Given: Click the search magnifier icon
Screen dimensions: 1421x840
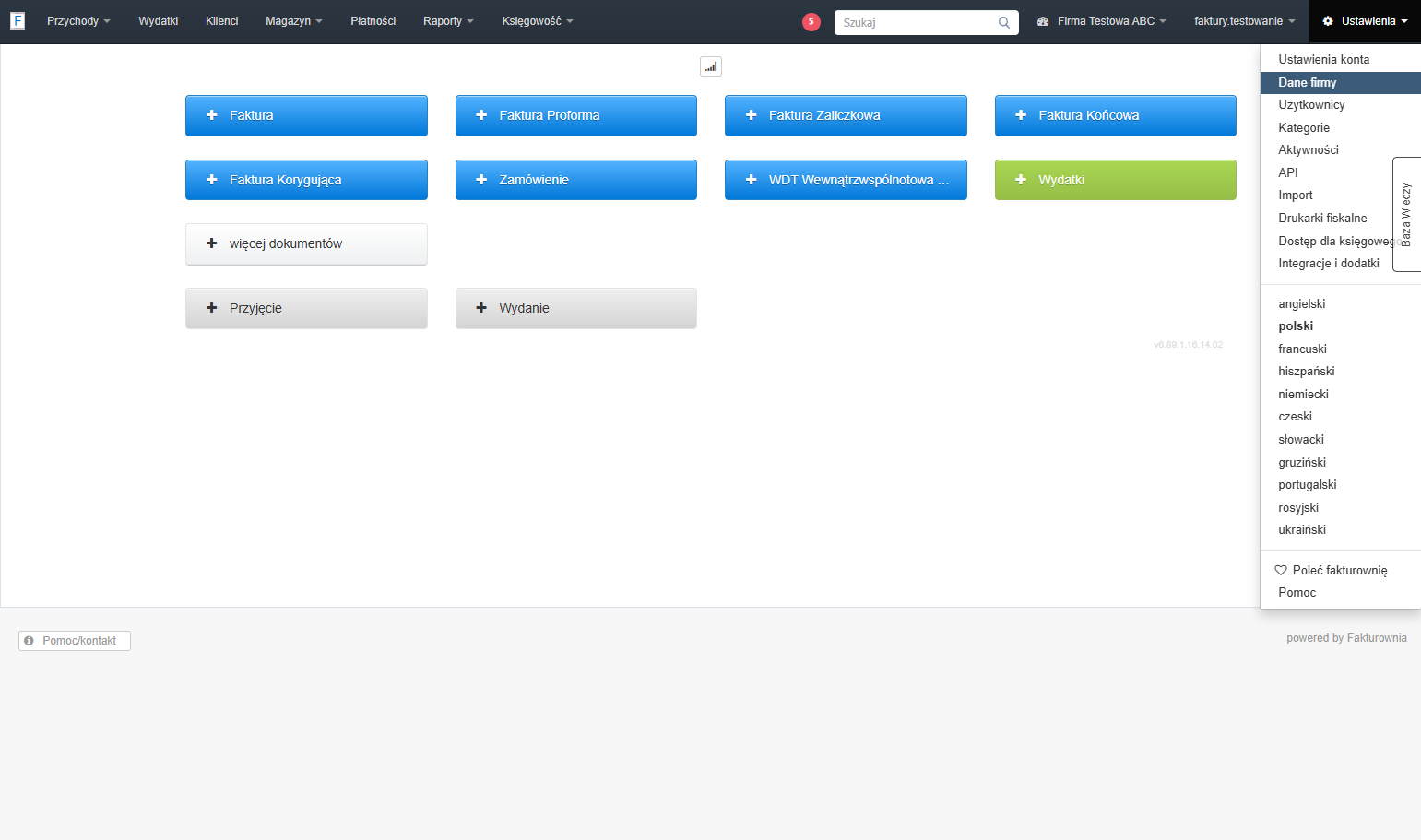Looking at the screenshot, I should pos(1004,23).
